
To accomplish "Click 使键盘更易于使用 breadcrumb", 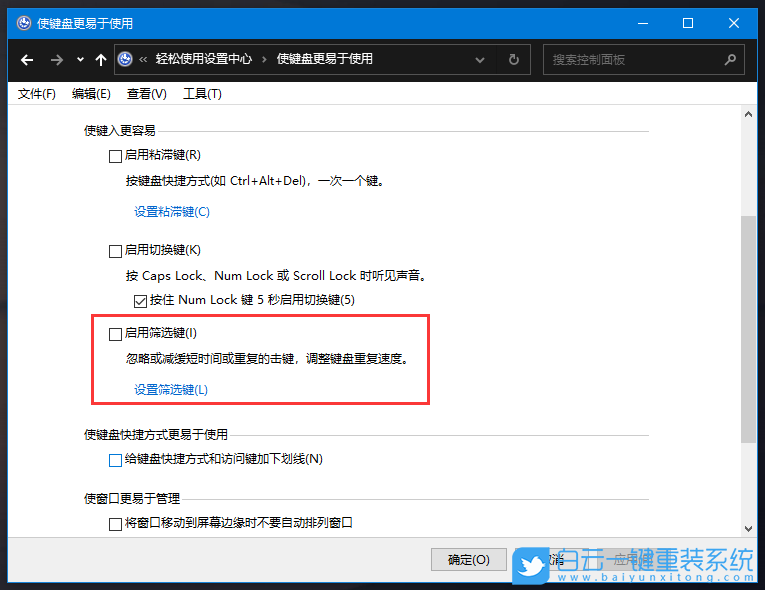I will [325, 59].
